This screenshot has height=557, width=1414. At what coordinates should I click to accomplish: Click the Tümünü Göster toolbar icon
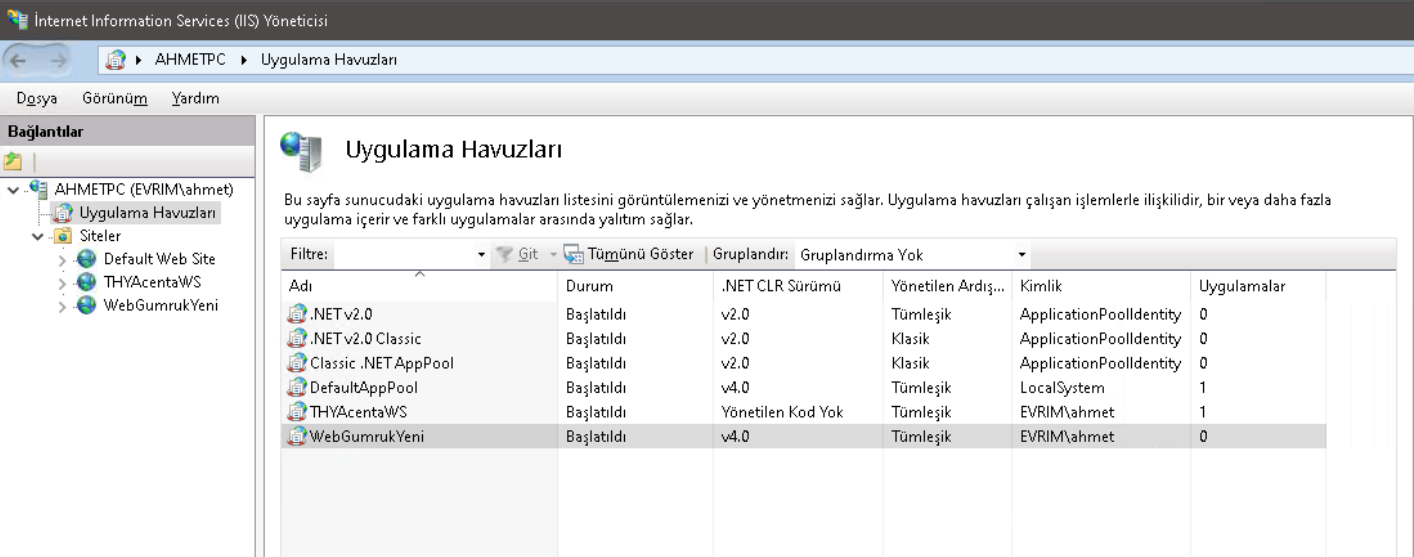574,254
